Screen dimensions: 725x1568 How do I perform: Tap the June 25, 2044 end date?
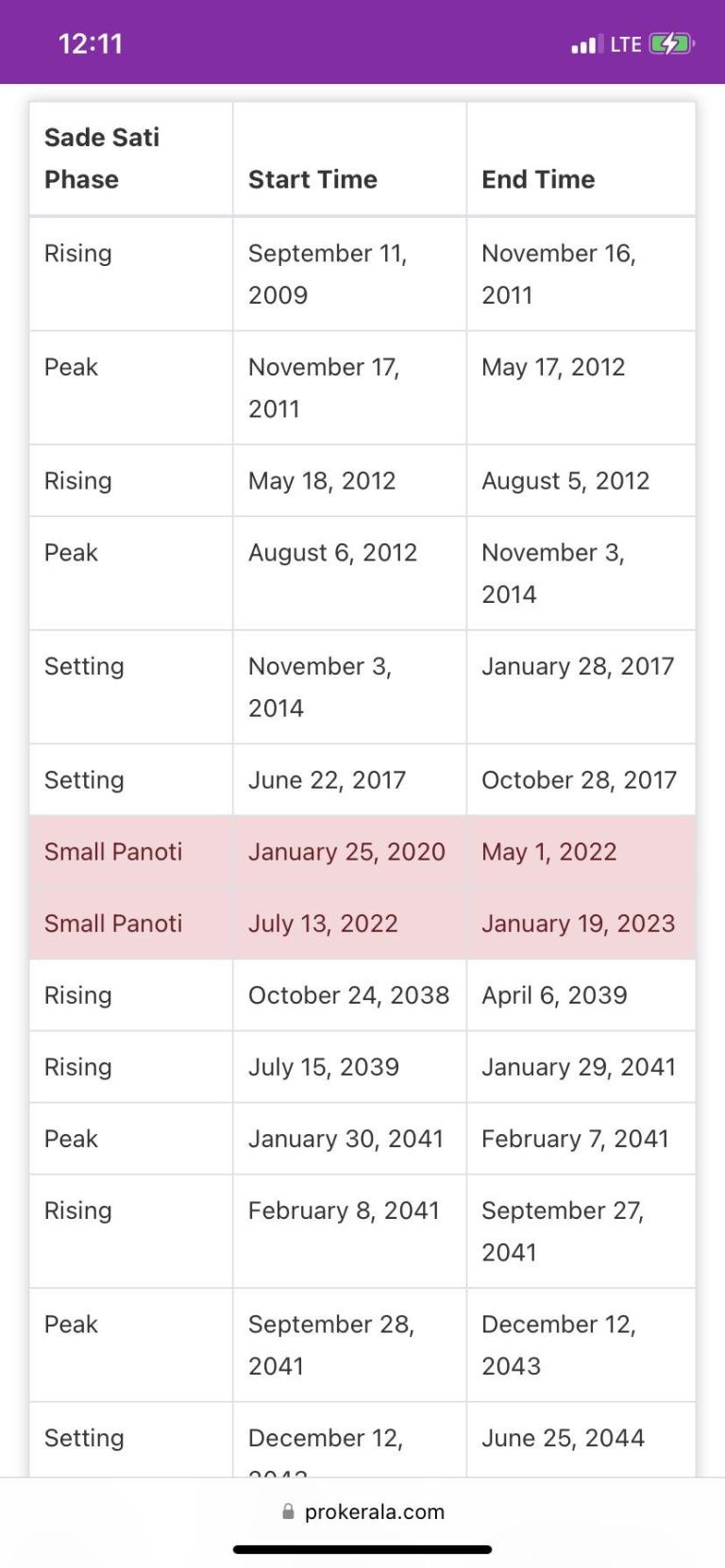pos(563,1438)
